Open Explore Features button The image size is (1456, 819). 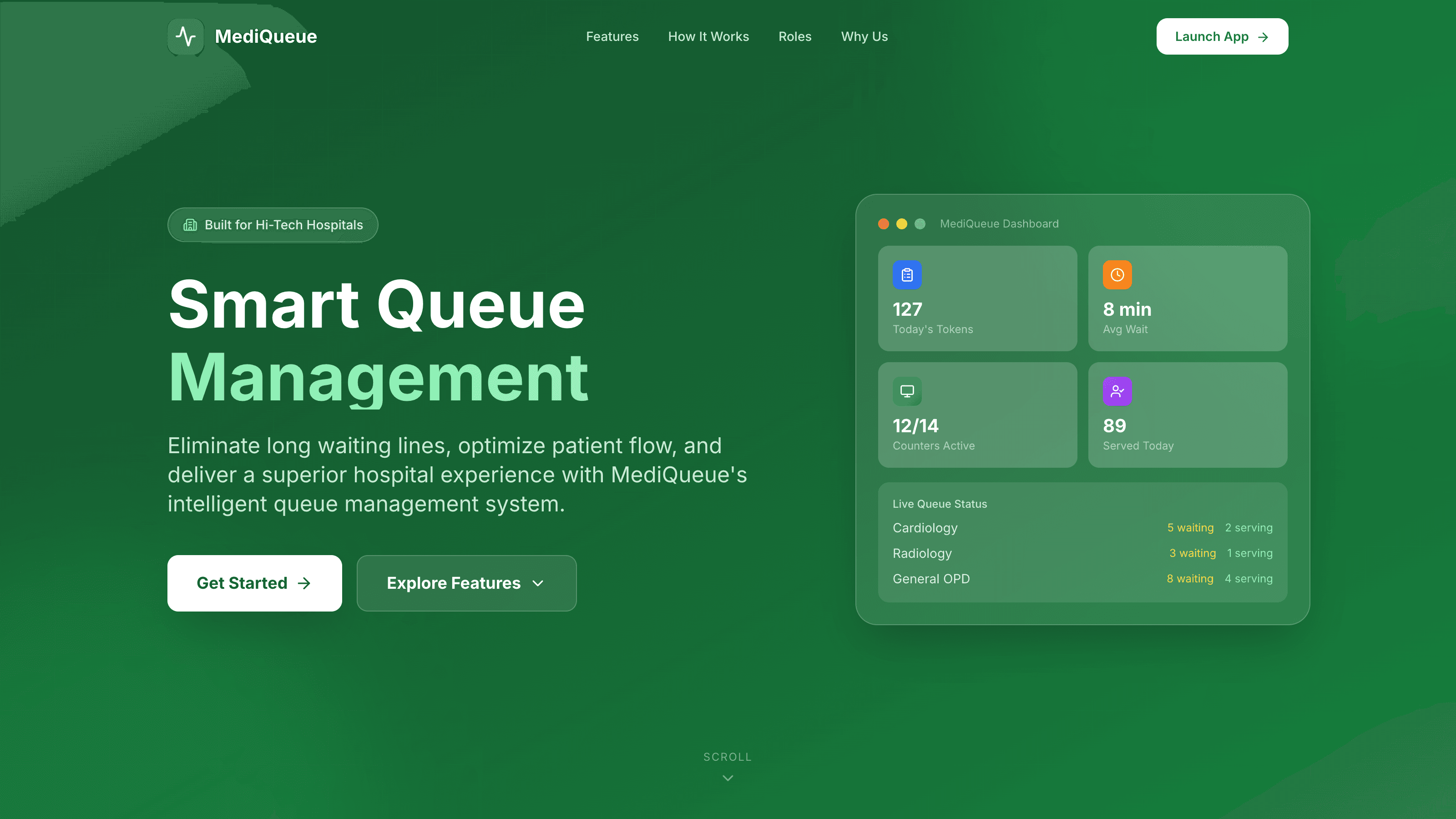pos(466,583)
